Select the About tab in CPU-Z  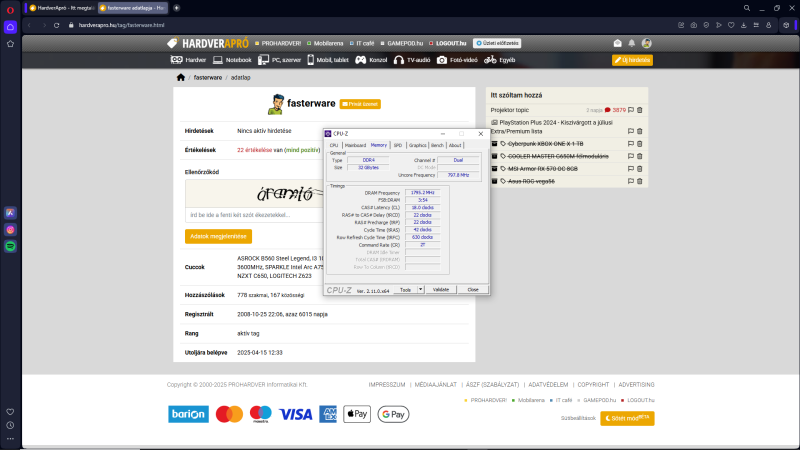tap(455, 145)
